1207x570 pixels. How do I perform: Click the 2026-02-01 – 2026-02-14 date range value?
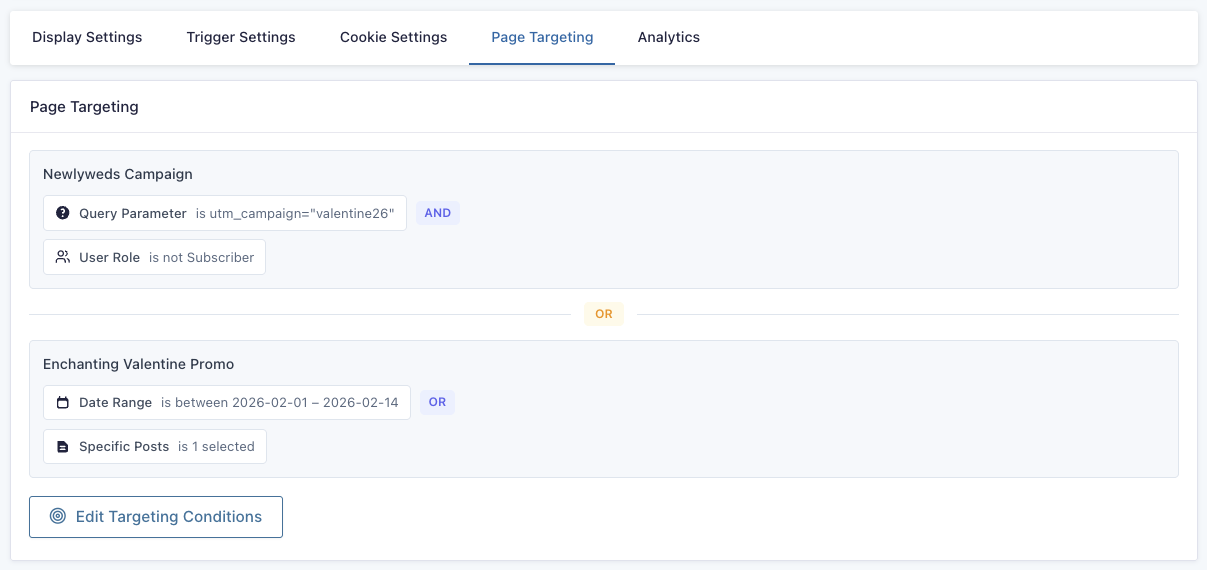pos(280,403)
